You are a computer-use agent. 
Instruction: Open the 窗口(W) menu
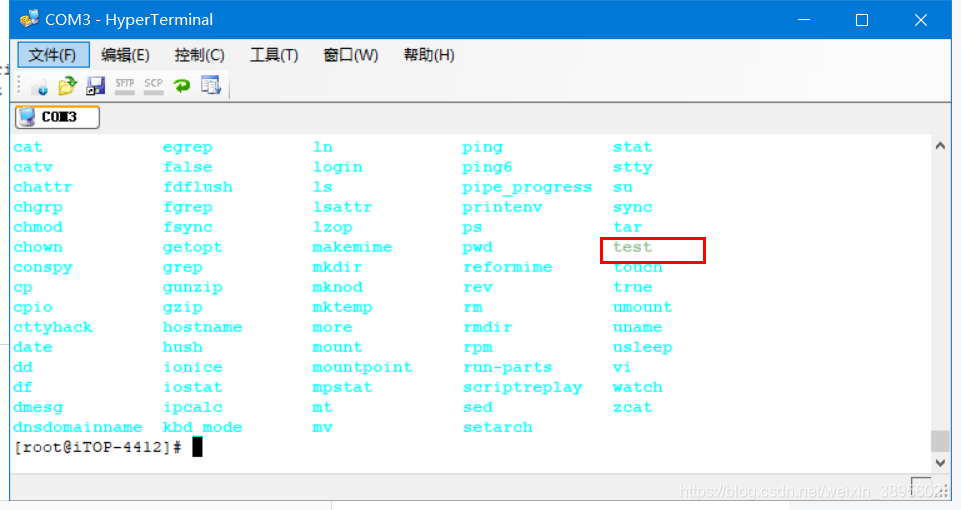(351, 55)
